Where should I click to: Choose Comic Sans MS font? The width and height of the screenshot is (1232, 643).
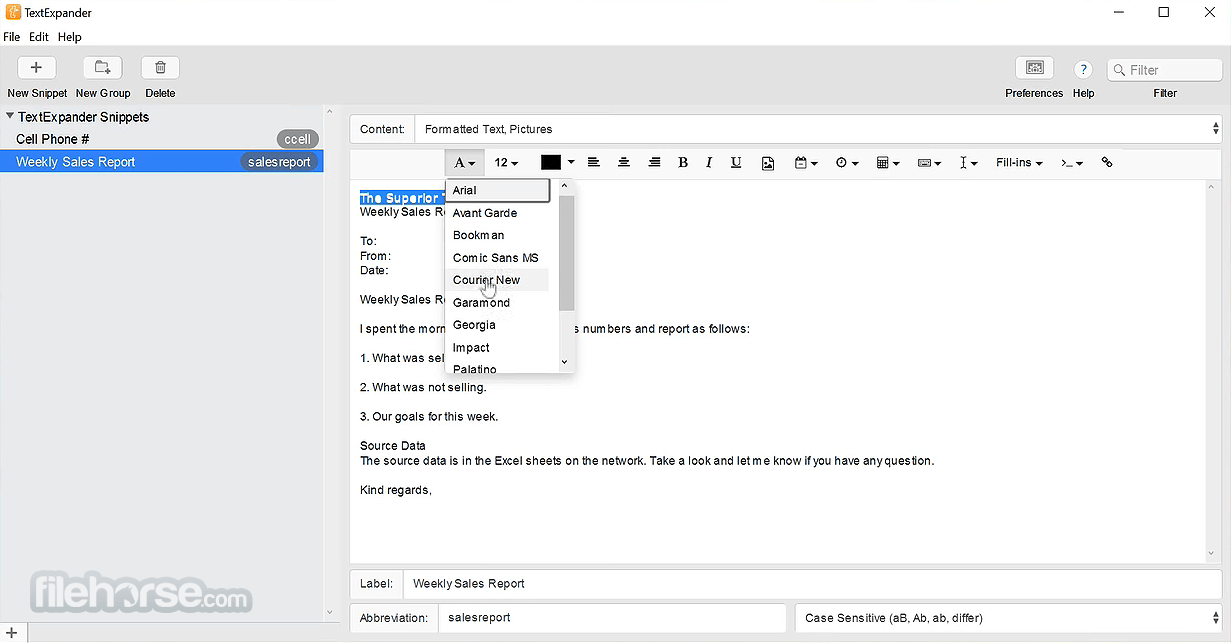tap(498, 257)
